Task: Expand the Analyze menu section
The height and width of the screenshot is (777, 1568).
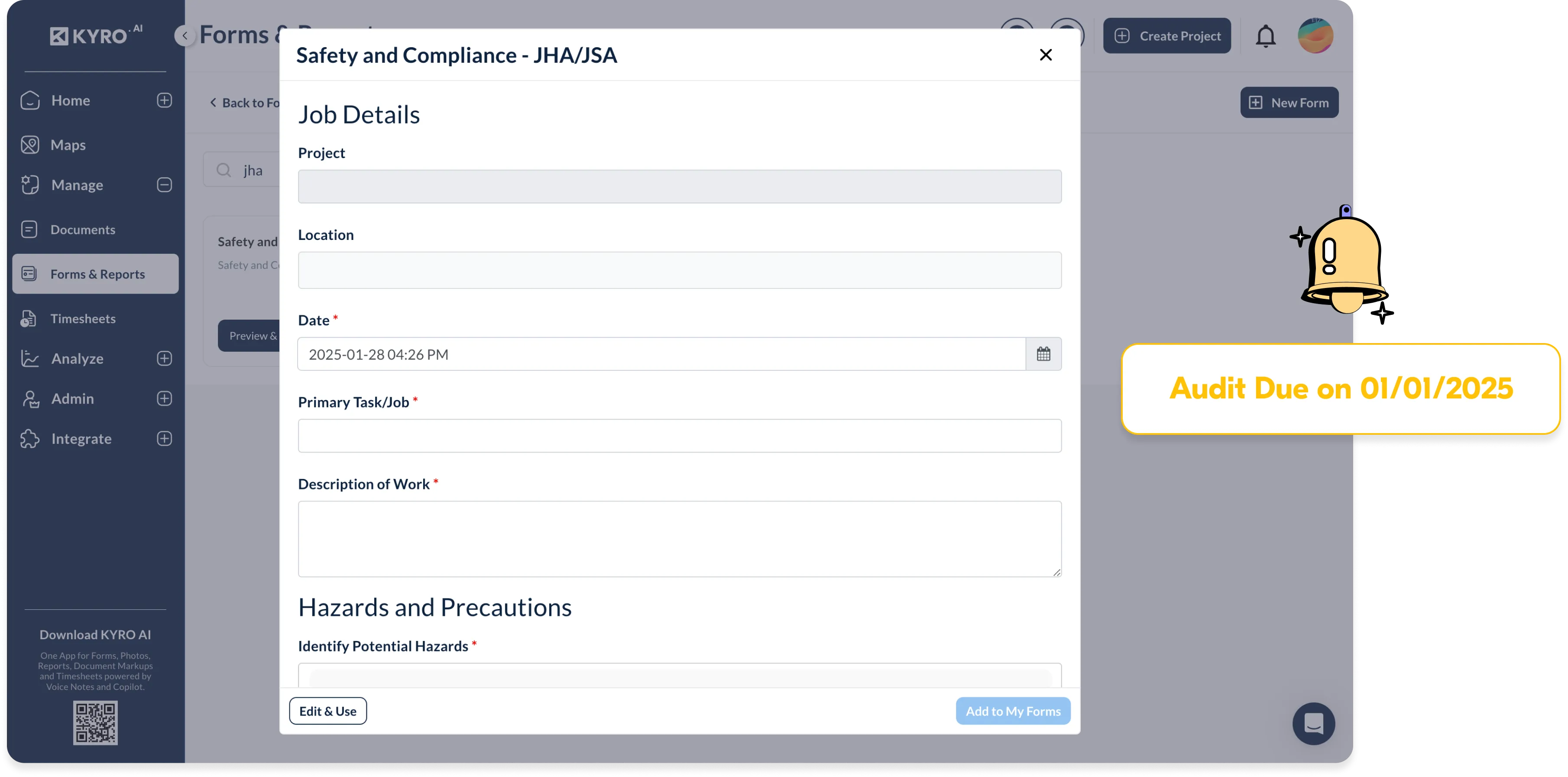Action: click(164, 359)
